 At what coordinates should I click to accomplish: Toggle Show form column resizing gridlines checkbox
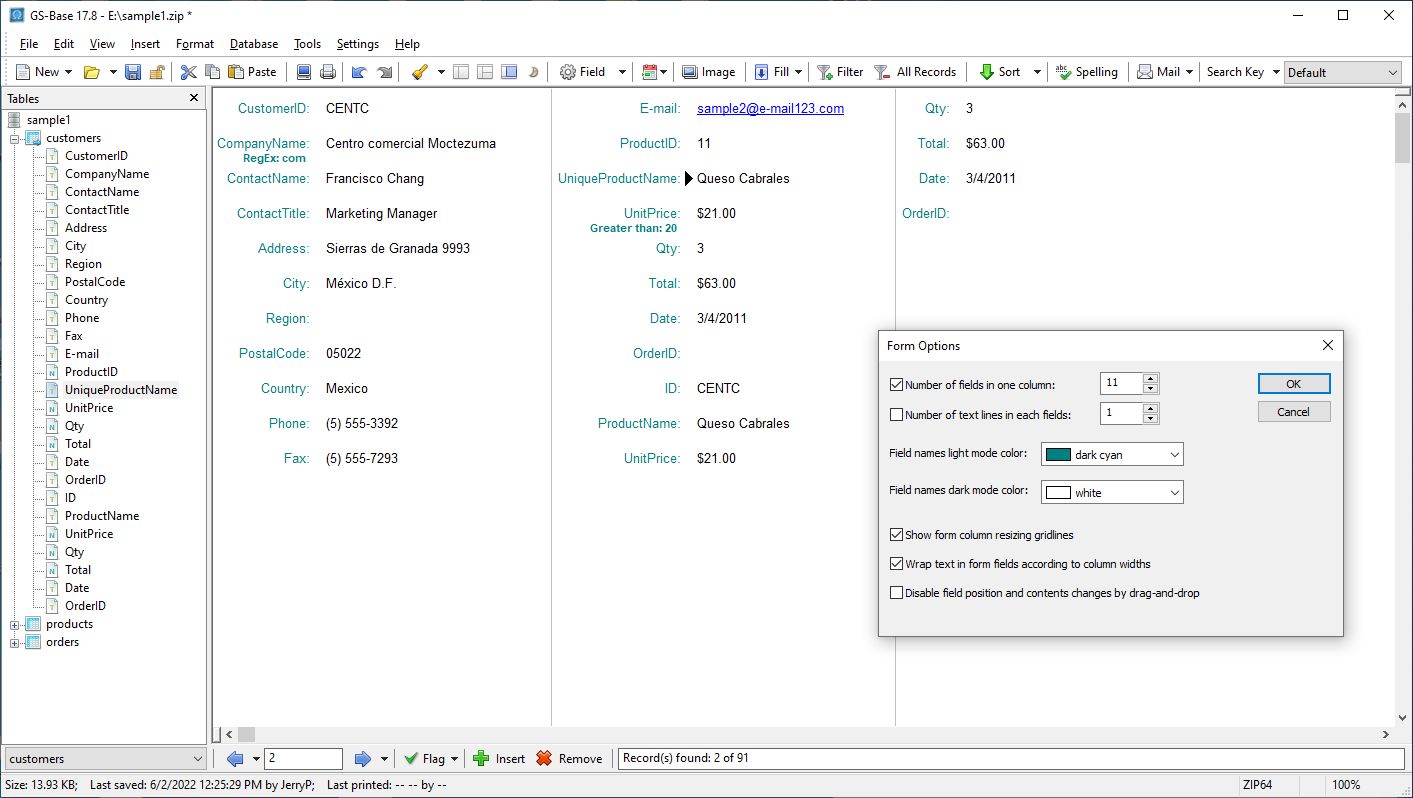tap(896, 535)
